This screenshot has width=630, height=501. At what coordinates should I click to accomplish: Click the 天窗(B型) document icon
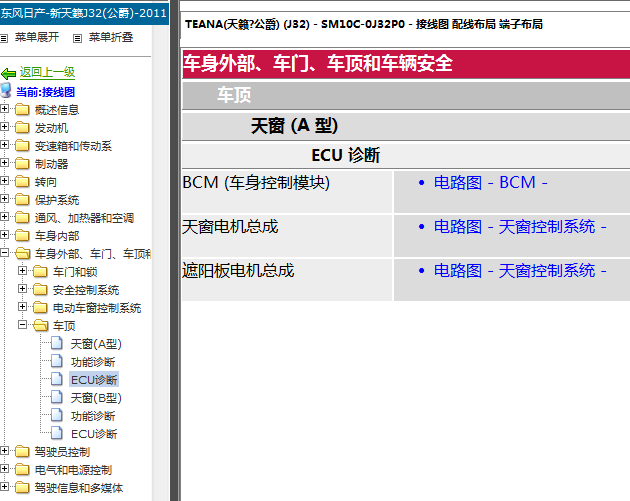57,397
